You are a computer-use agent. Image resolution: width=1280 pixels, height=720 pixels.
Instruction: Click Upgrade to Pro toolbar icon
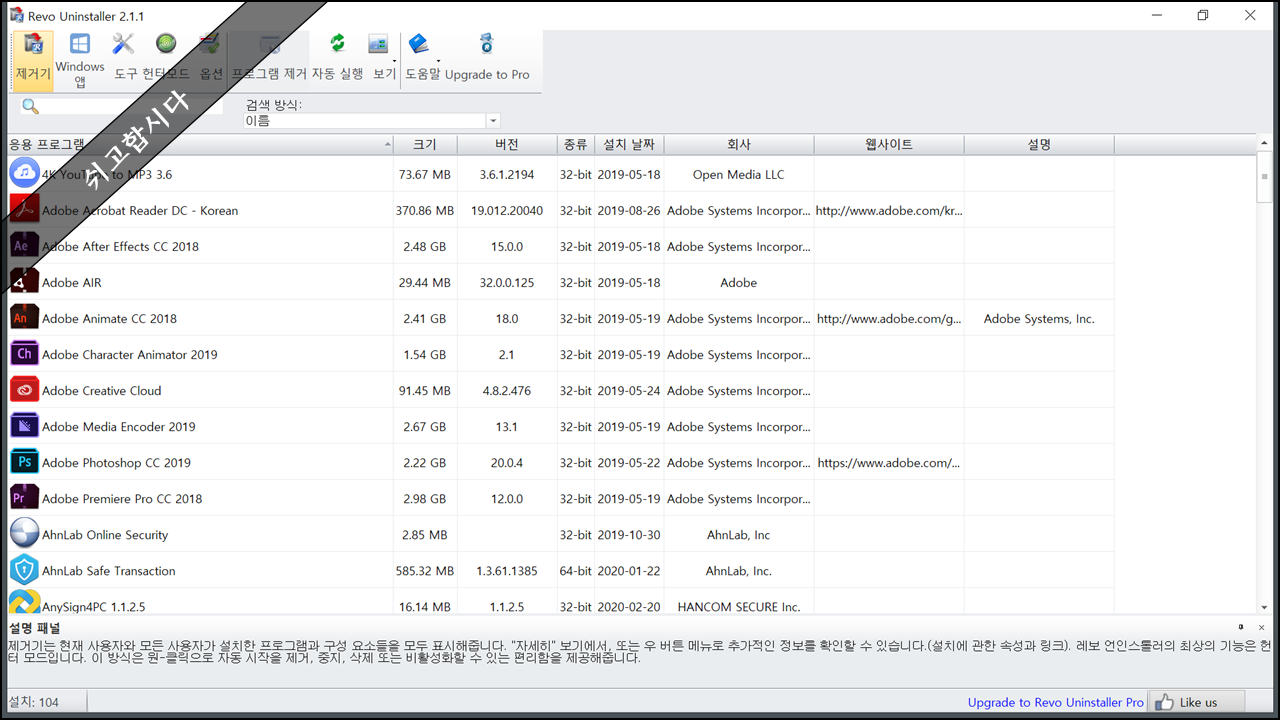tap(487, 43)
